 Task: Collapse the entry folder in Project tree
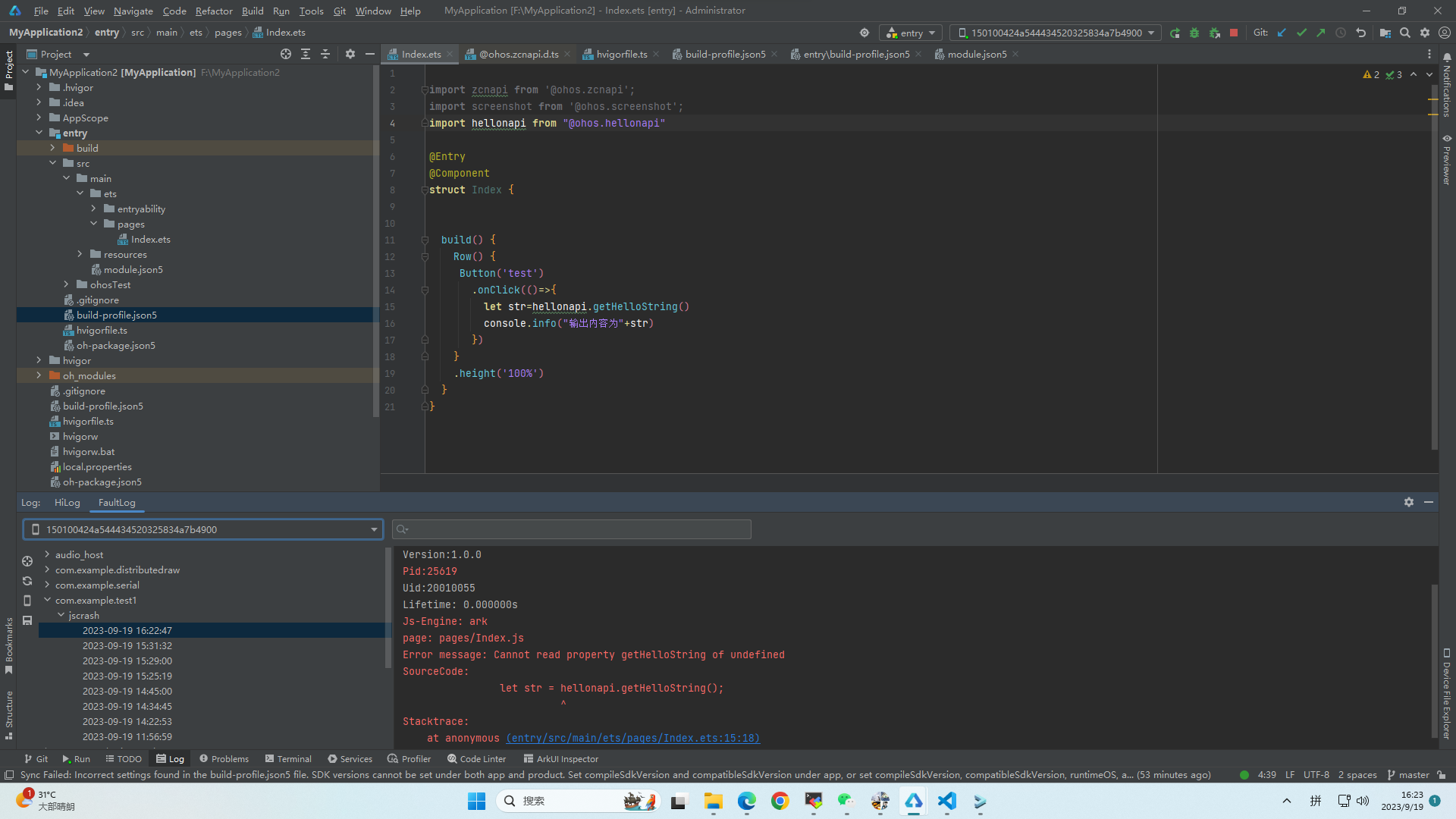pos(39,133)
